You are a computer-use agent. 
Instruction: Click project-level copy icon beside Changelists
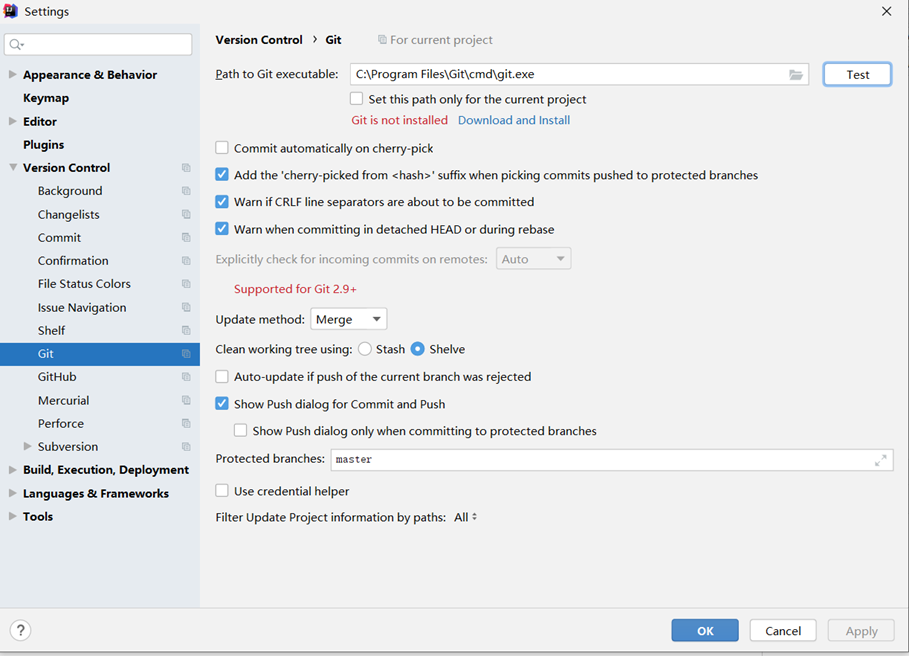coord(186,214)
